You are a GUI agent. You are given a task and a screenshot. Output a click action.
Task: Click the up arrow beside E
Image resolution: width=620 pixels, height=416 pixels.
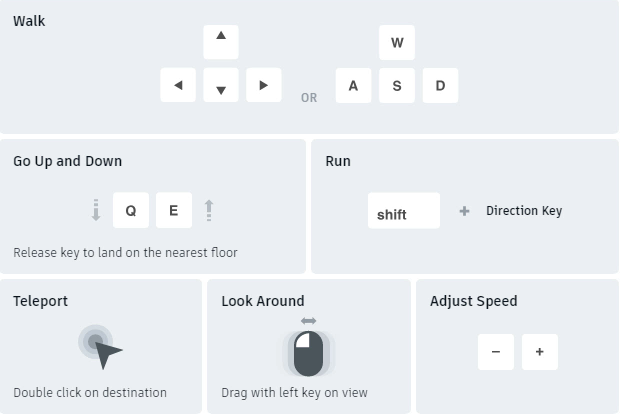[209, 210]
